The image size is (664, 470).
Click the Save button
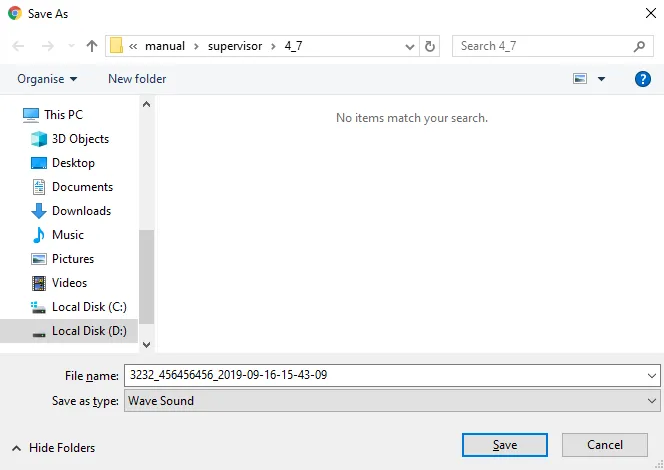[505, 445]
